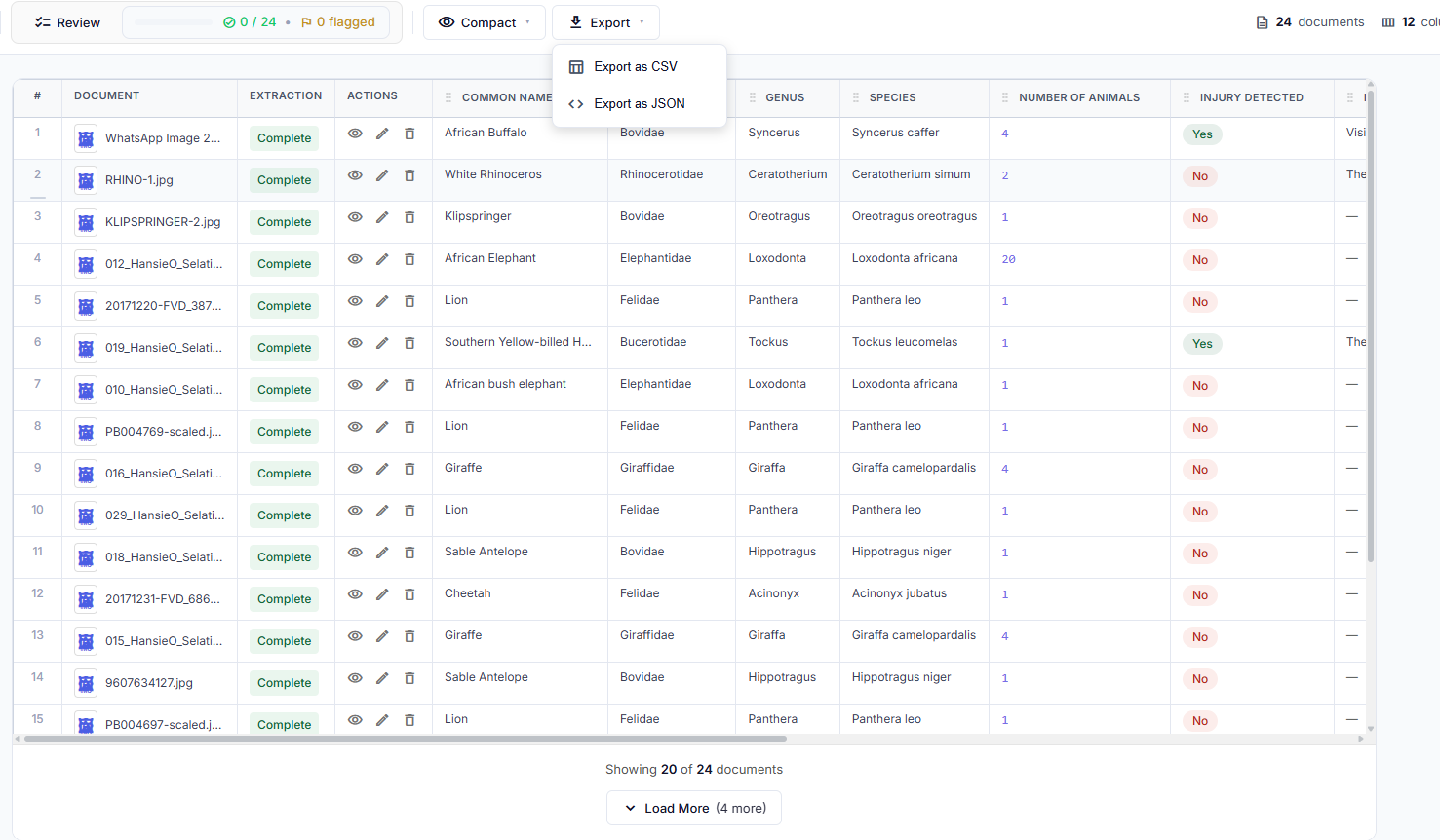Click the Complete status badge on row 1
Viewport: 1440px width, 840px height.
tap(284, 138)
